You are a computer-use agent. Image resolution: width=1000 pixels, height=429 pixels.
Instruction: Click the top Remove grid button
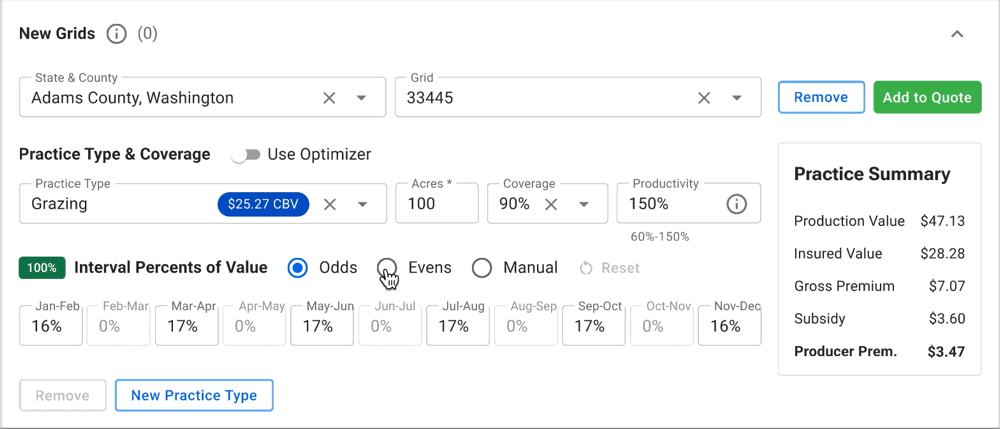[821, 98]
